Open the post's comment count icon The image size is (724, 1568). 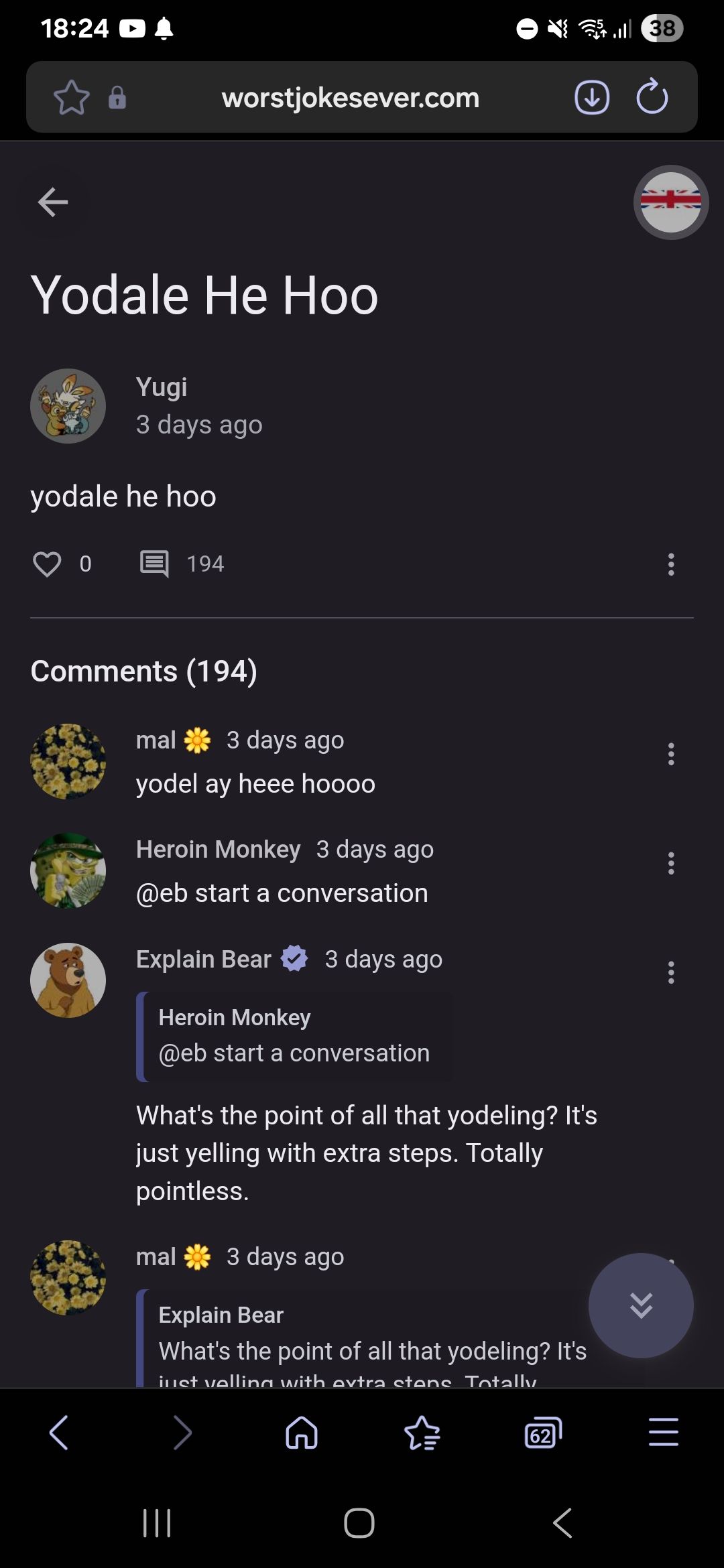click(x=154, y=564)
